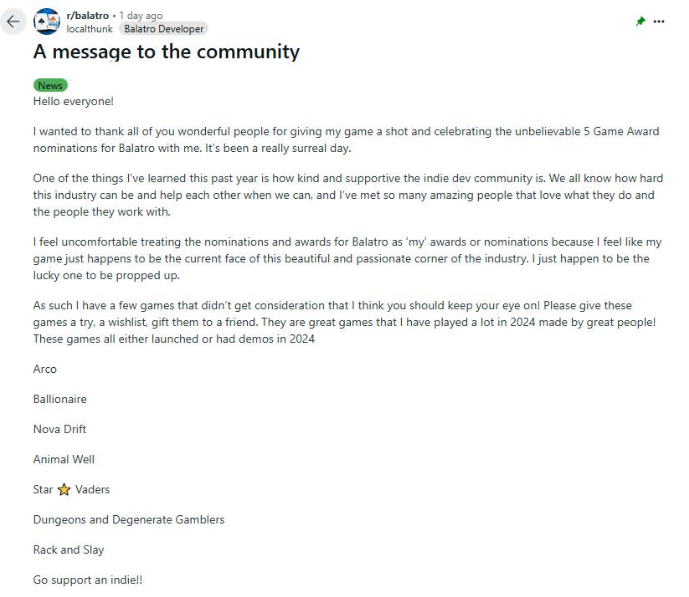Select the Animal Well game name
The image size is (689, 597).
click(x=64, y=459)
